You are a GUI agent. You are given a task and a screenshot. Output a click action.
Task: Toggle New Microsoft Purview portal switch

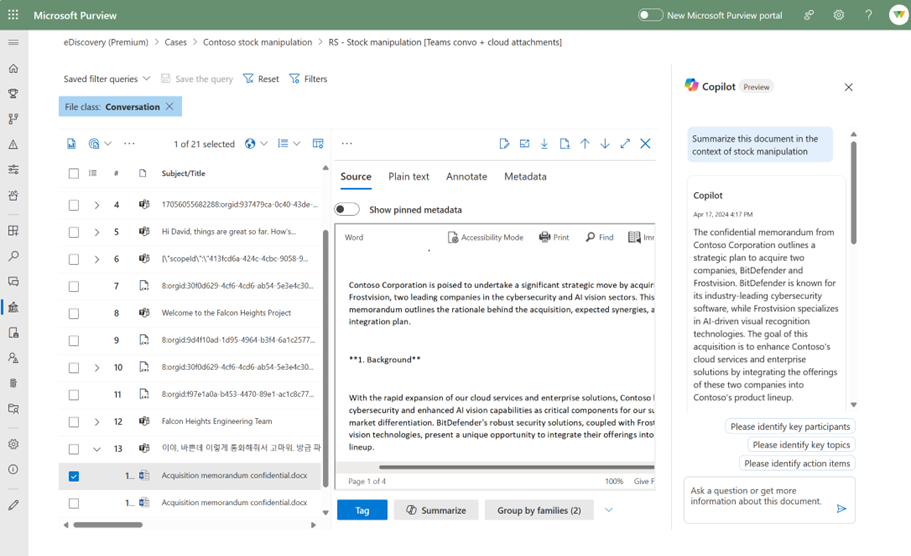pyautogui.click(x=650, y=15)
